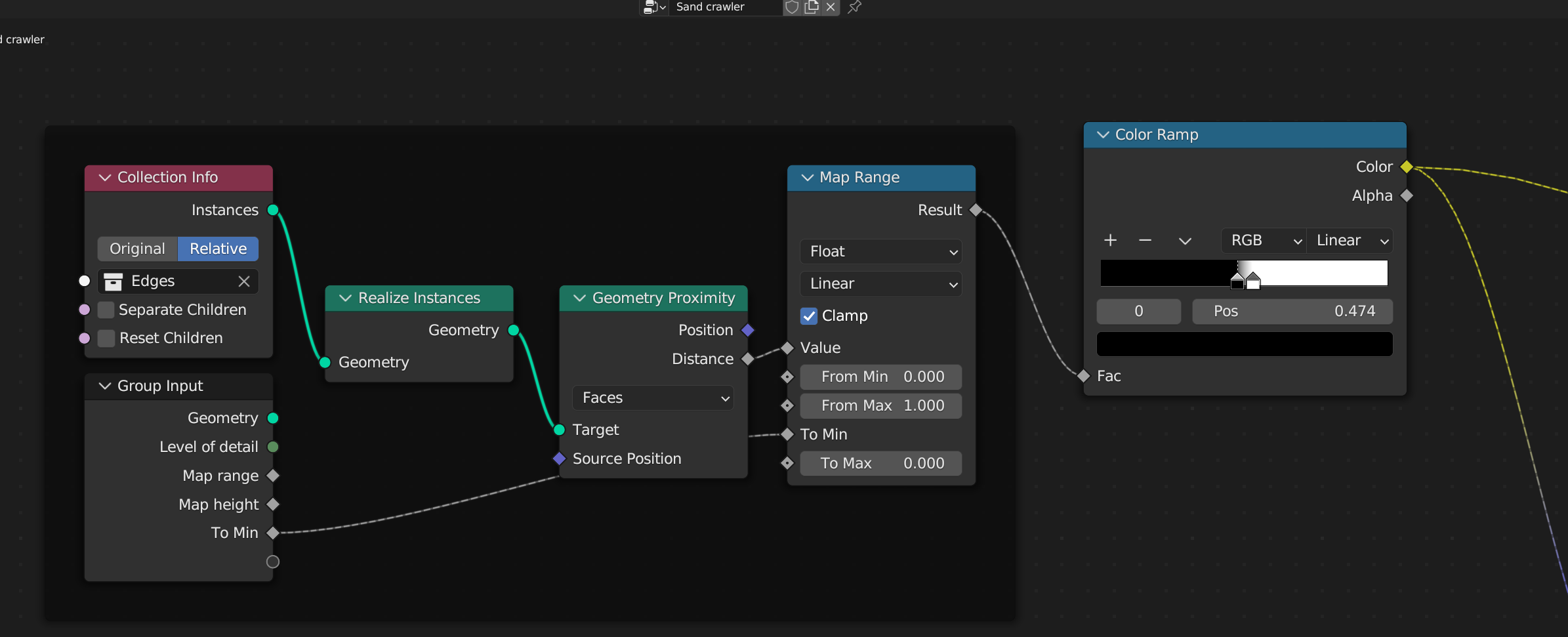Remove color stop with minus icon

pyautogui.click(x=1145, y=240)
